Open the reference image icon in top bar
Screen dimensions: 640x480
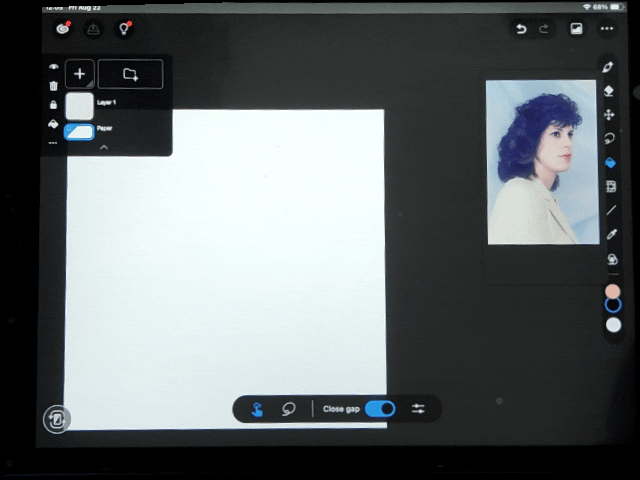576,29
